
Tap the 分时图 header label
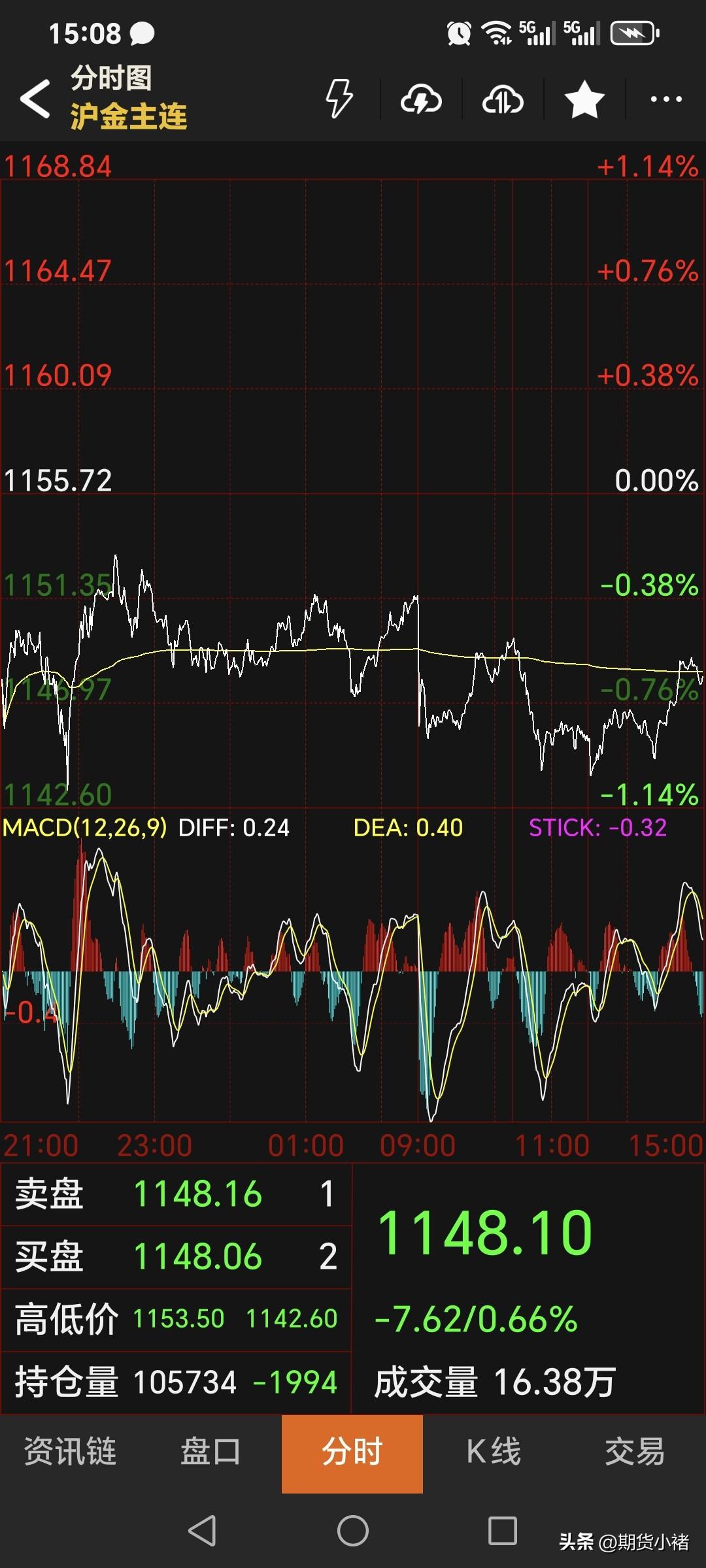point(111,78)
